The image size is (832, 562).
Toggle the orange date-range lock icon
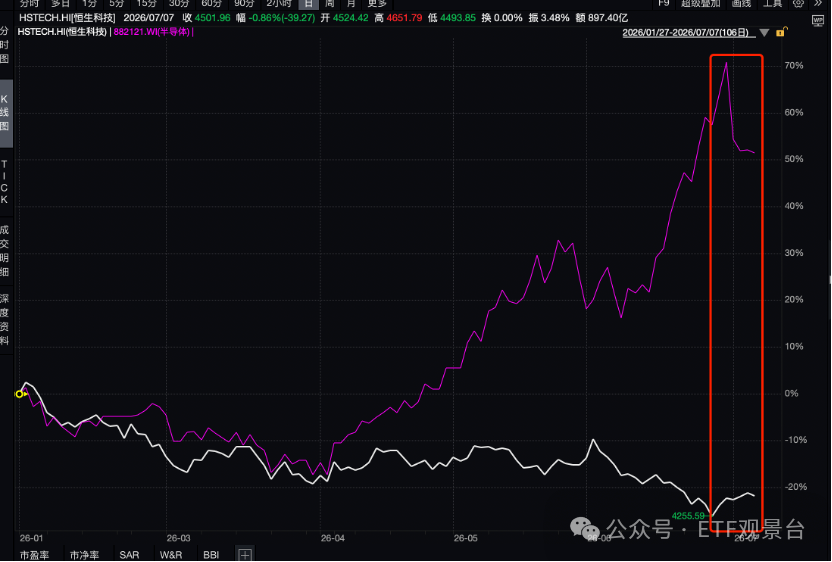pyautogui.click(x=781, y=32)
